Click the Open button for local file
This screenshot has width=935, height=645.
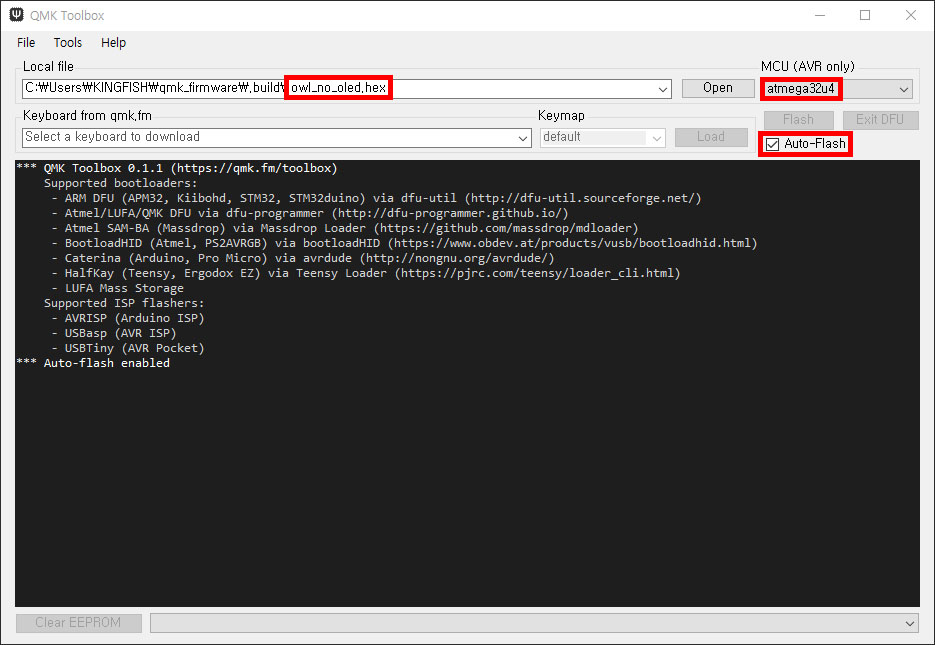(x=717, y=88)
